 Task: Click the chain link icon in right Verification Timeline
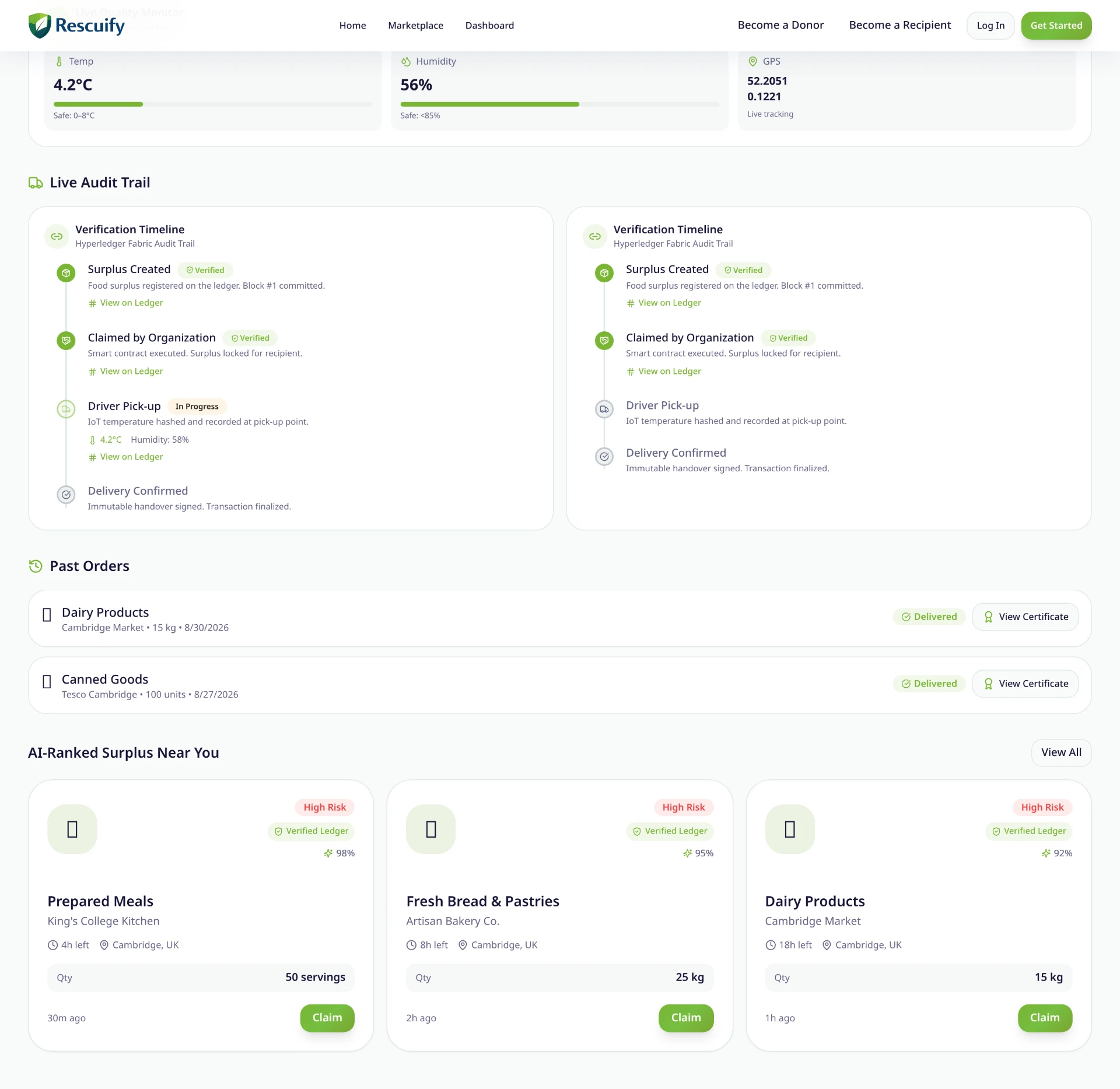pyautogui.click(x=595, y=236)
